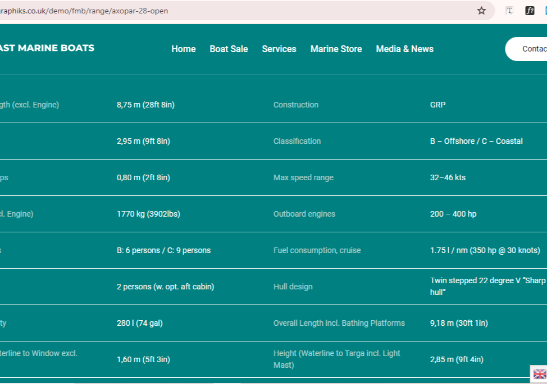This screenshot has width=547, height=384.
Task: Select the GRP value
Action: (438, 105)
